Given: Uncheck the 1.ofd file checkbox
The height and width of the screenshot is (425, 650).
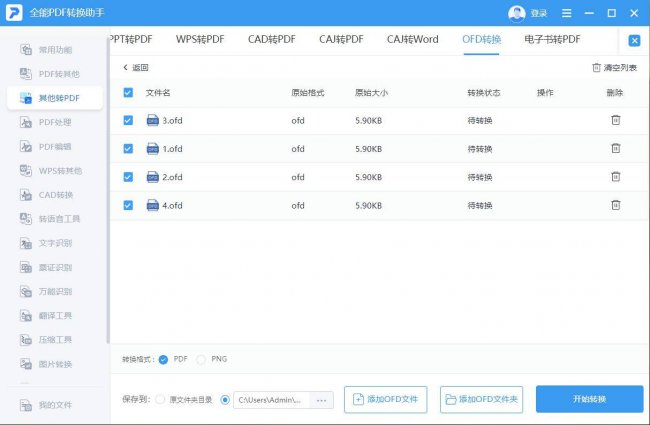Looking at the screenshot, I should point(128,148).
